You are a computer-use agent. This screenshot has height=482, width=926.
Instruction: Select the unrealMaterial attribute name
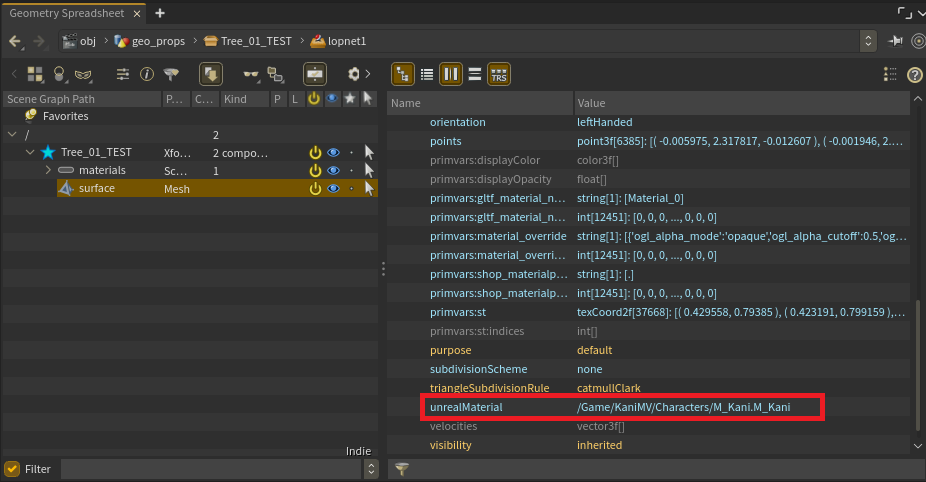[466, 407]
